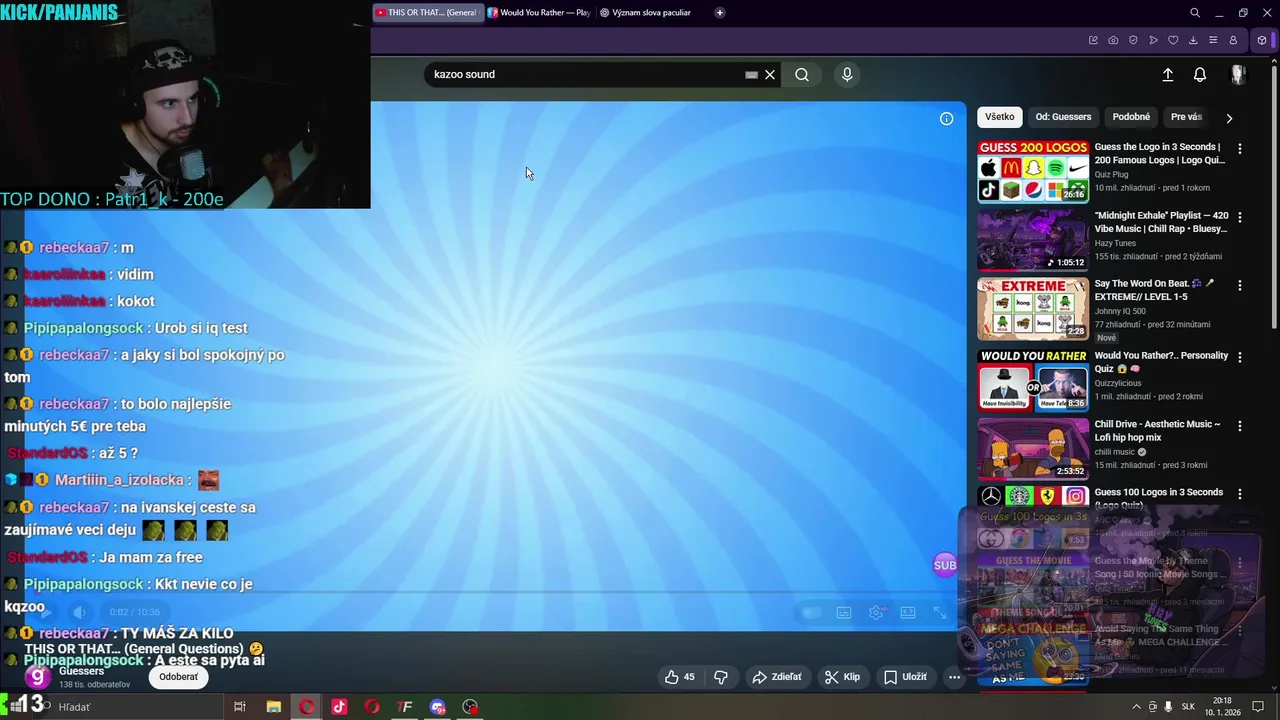
Task: Start voice search with the microphone icon
Action: (x=847, y=74)
